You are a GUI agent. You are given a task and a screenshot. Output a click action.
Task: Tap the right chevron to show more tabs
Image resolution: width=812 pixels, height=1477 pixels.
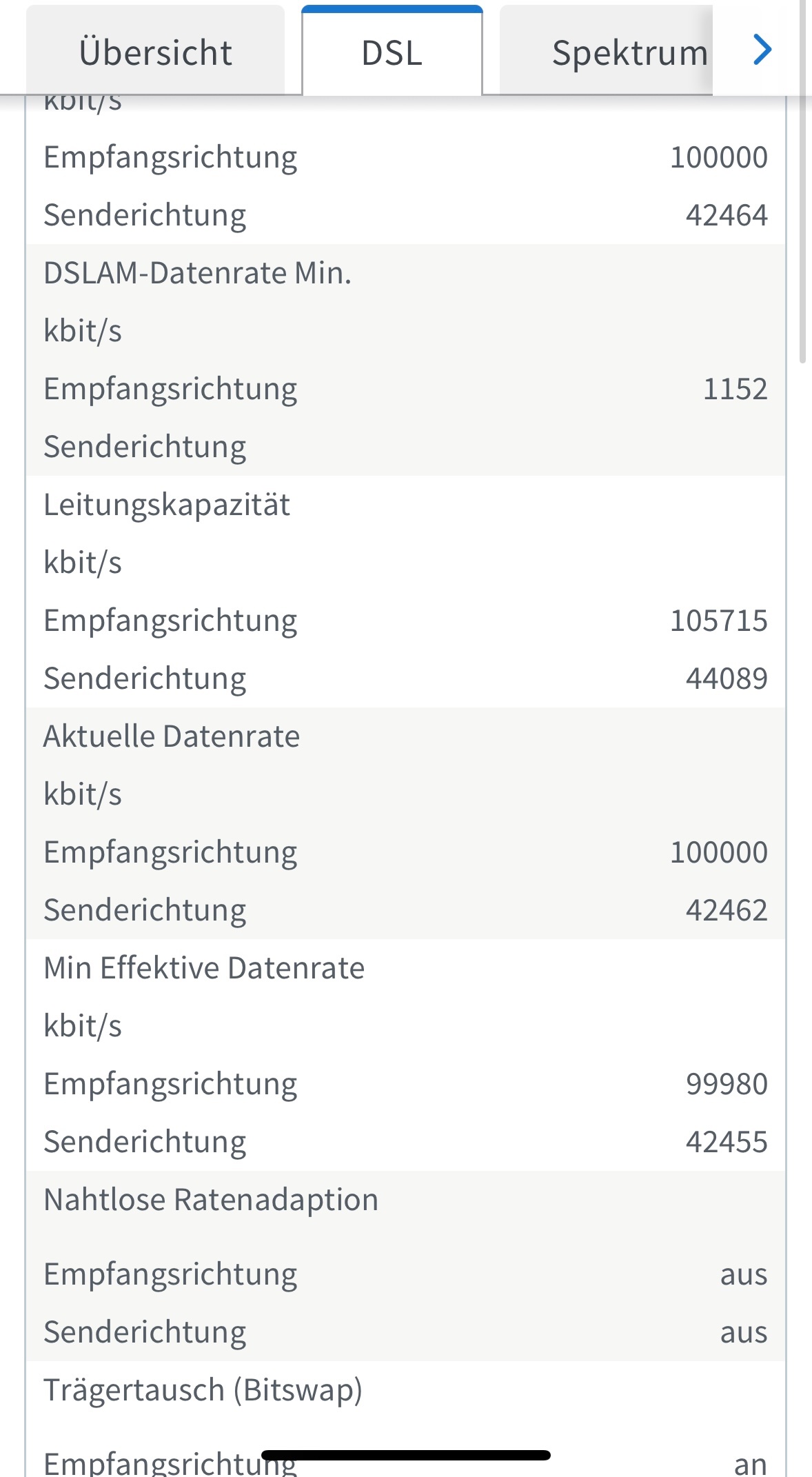[762, 50]
